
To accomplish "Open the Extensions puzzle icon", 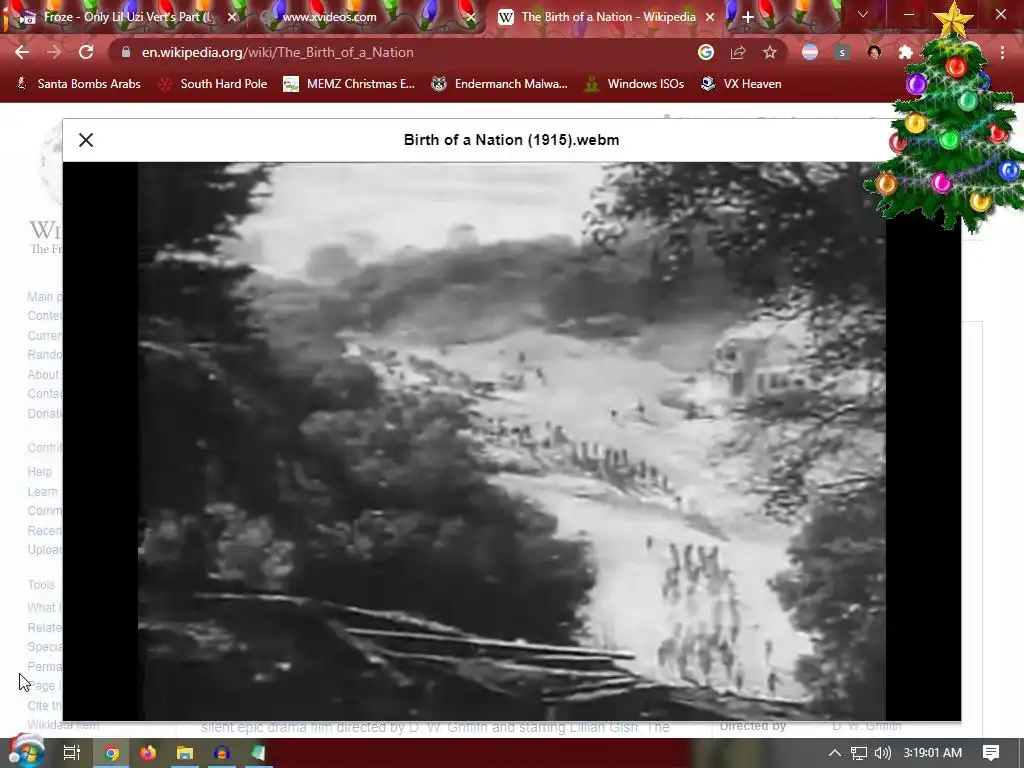I will click(906, 52).
